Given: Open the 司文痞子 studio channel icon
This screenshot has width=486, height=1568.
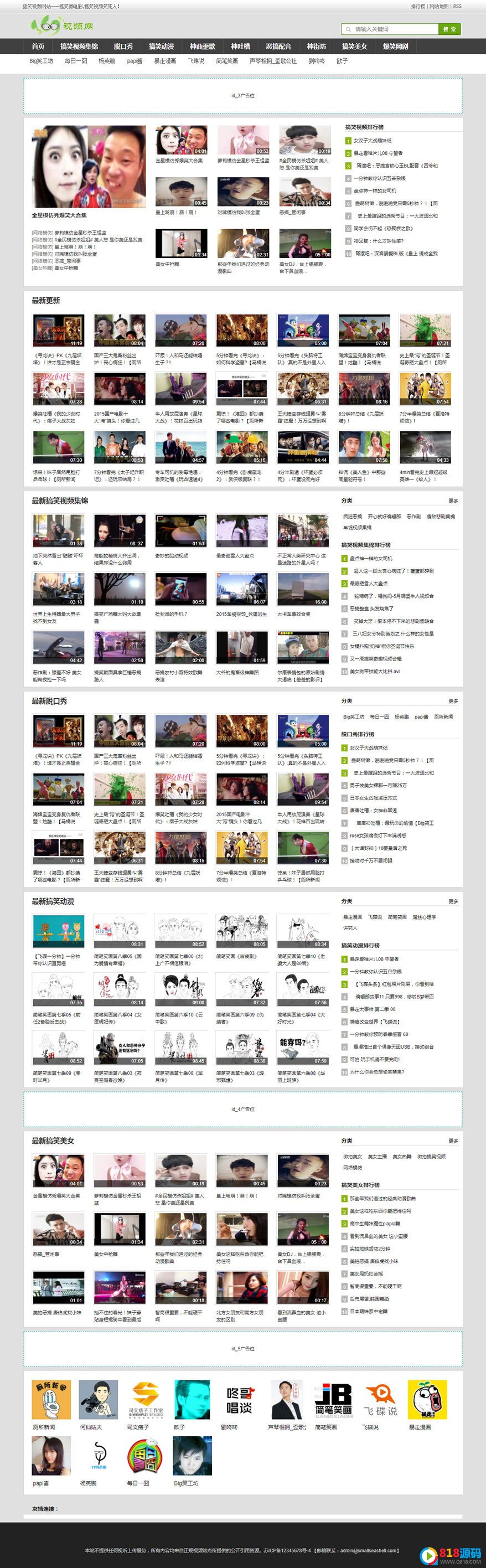Looking at the screenshot, I should 146,1399.
